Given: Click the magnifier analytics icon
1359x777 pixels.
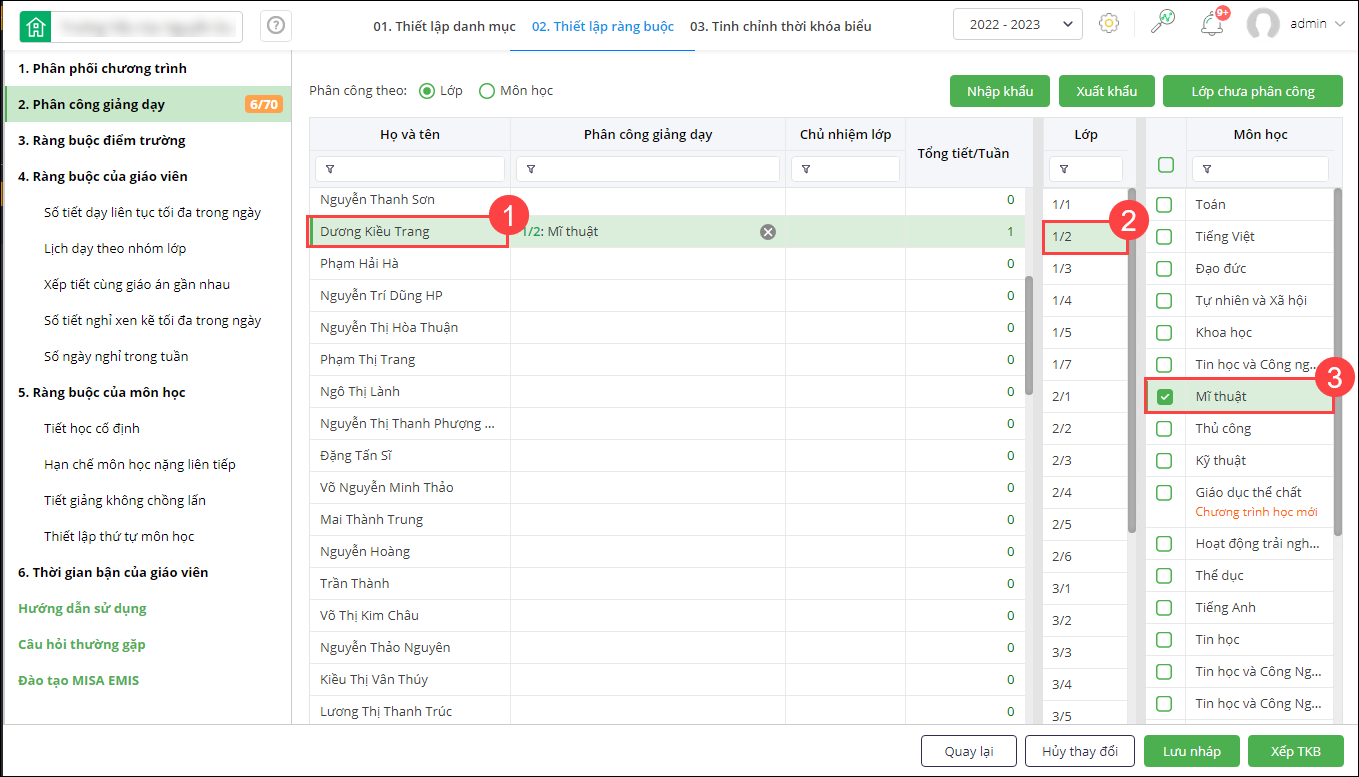Looking at the screenshot, I should pos(1162,24).
